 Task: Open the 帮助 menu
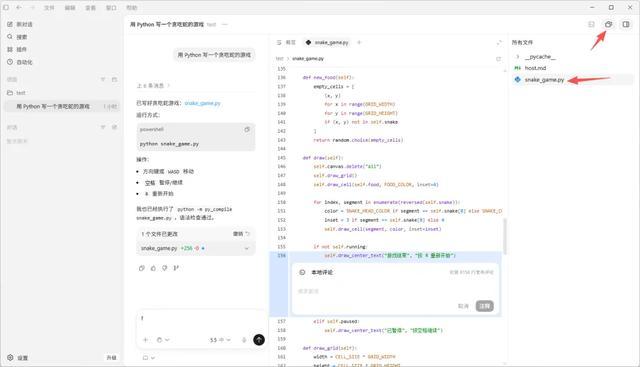(131, 8)
